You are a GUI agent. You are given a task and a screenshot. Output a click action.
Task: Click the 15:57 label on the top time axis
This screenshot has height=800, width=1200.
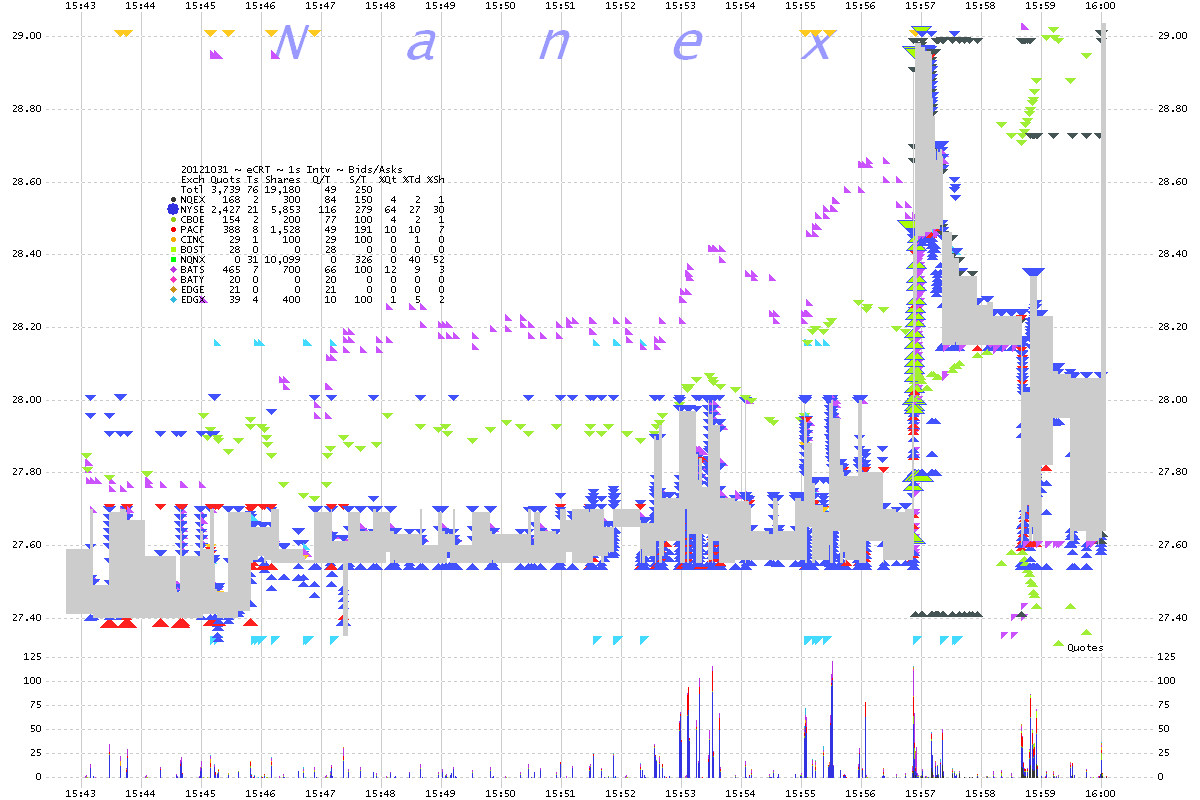tap(920, 7)
